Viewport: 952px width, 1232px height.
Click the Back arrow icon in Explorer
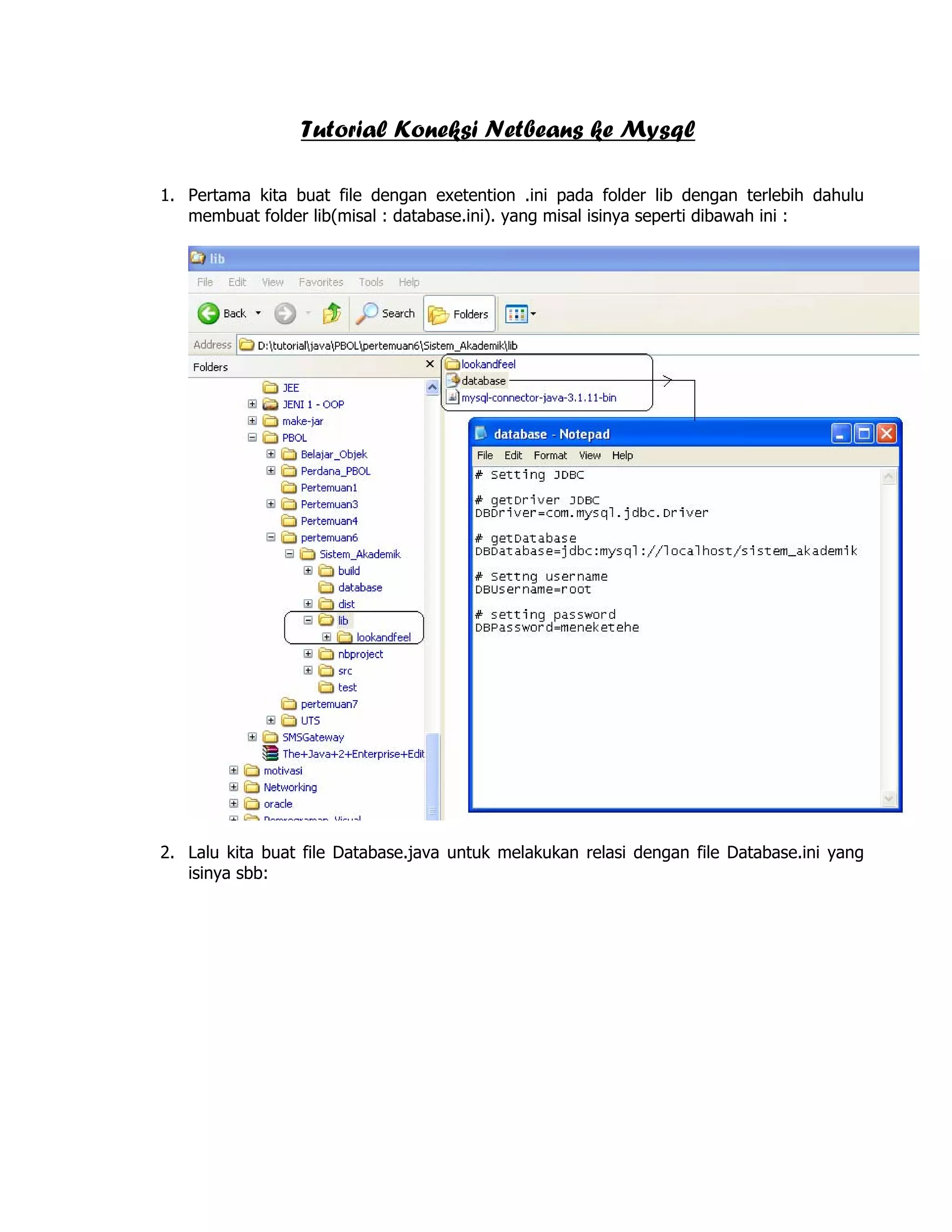(x=208, y=314)
